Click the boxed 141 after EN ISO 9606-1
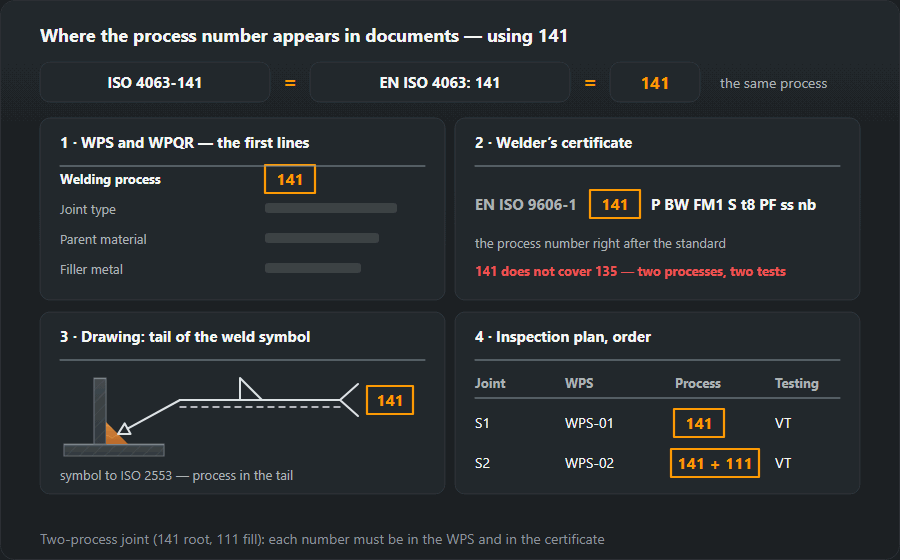The width and height of the screenshot is (900, 560). click(615, 204)
